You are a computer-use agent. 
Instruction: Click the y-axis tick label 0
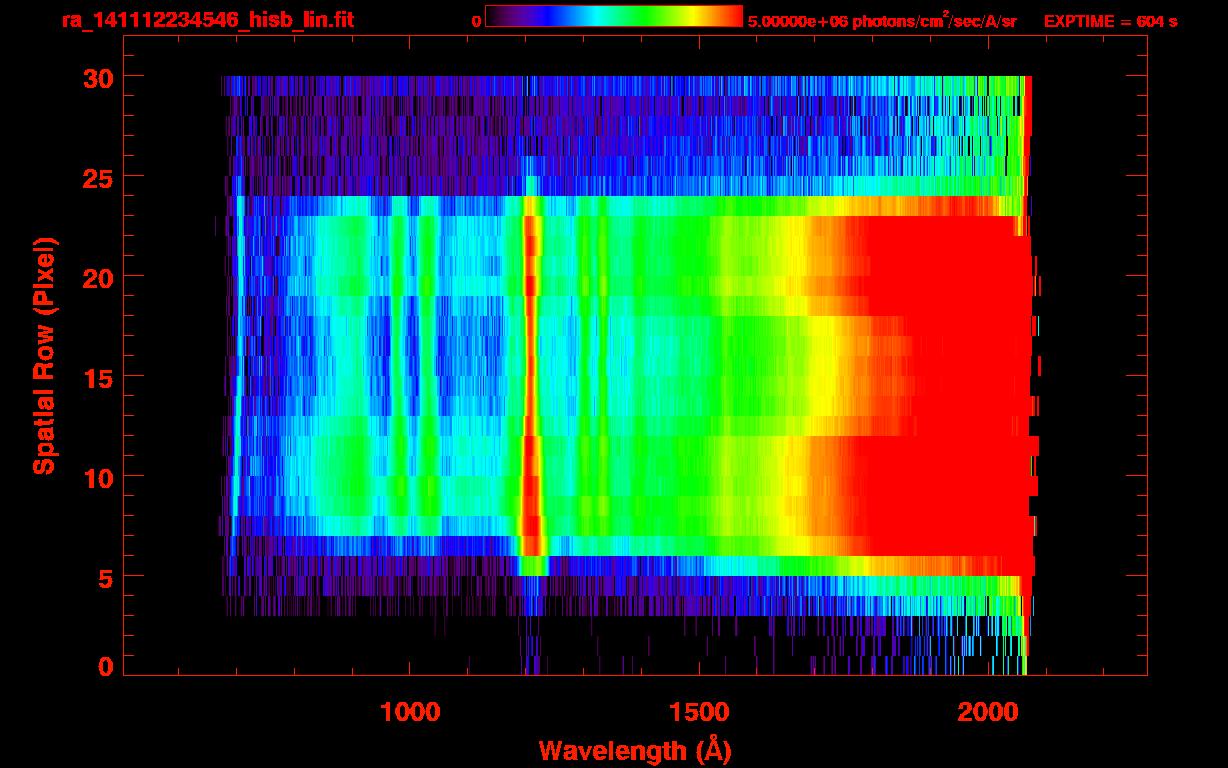(x=106, y=666)
